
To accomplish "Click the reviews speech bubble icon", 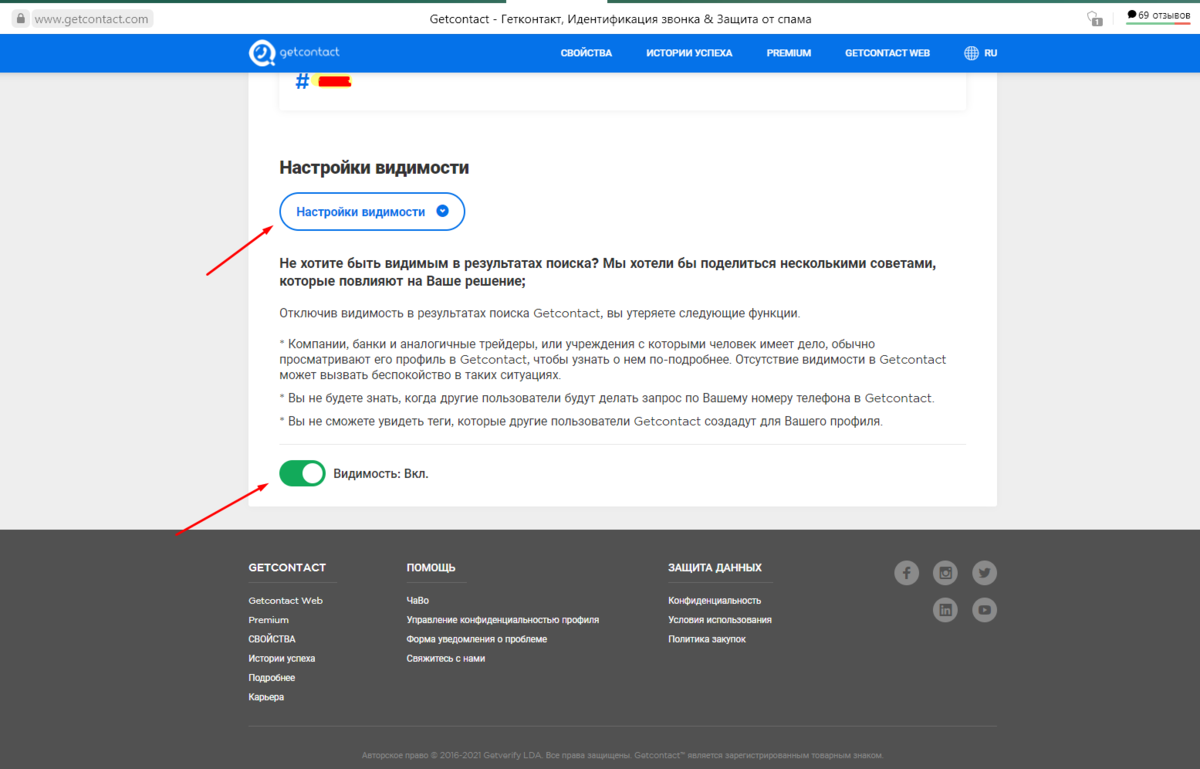I will 1131,15.
